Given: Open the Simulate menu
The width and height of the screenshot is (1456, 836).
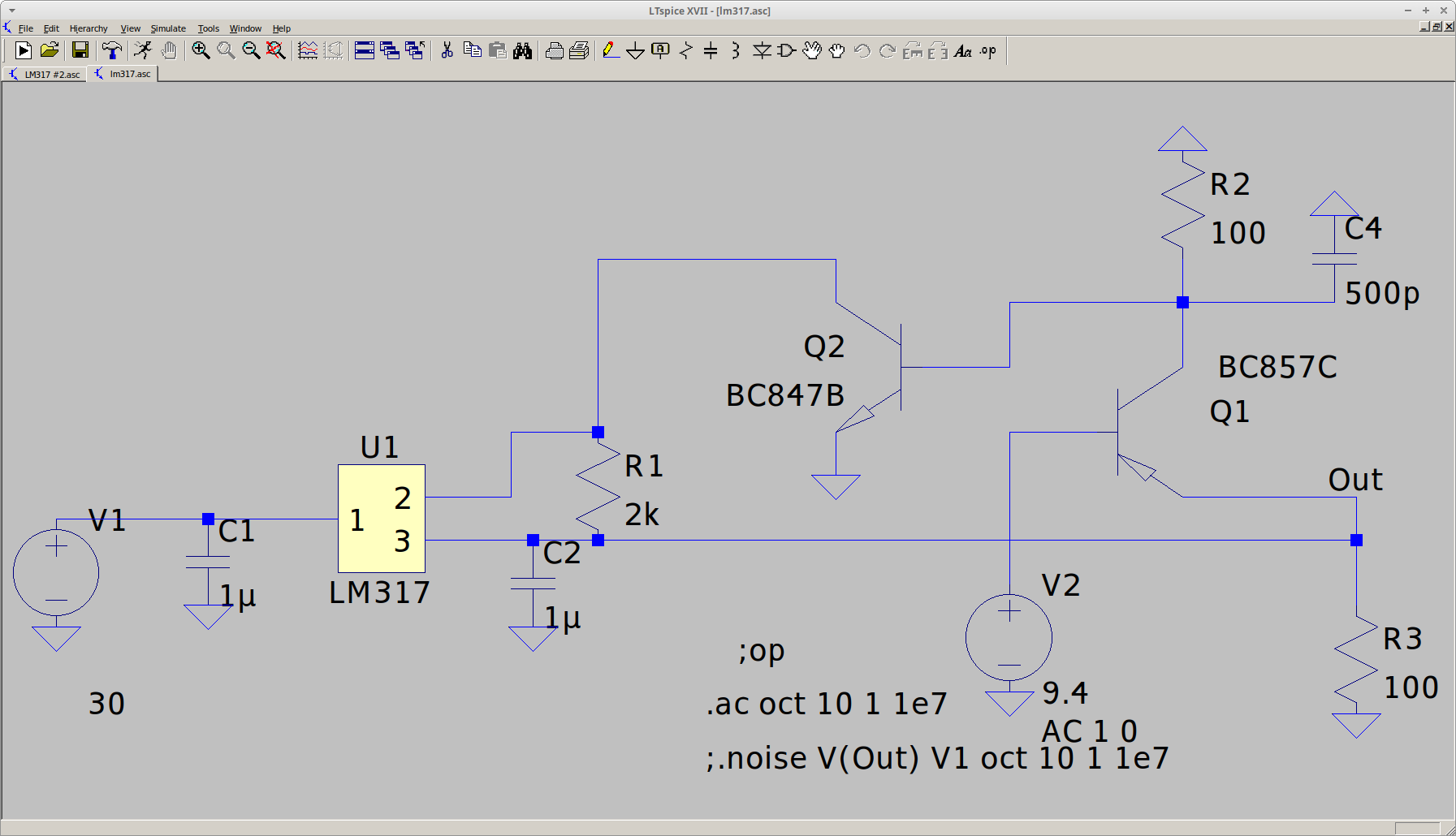Looking at the screenshot, I should (168, 28).
